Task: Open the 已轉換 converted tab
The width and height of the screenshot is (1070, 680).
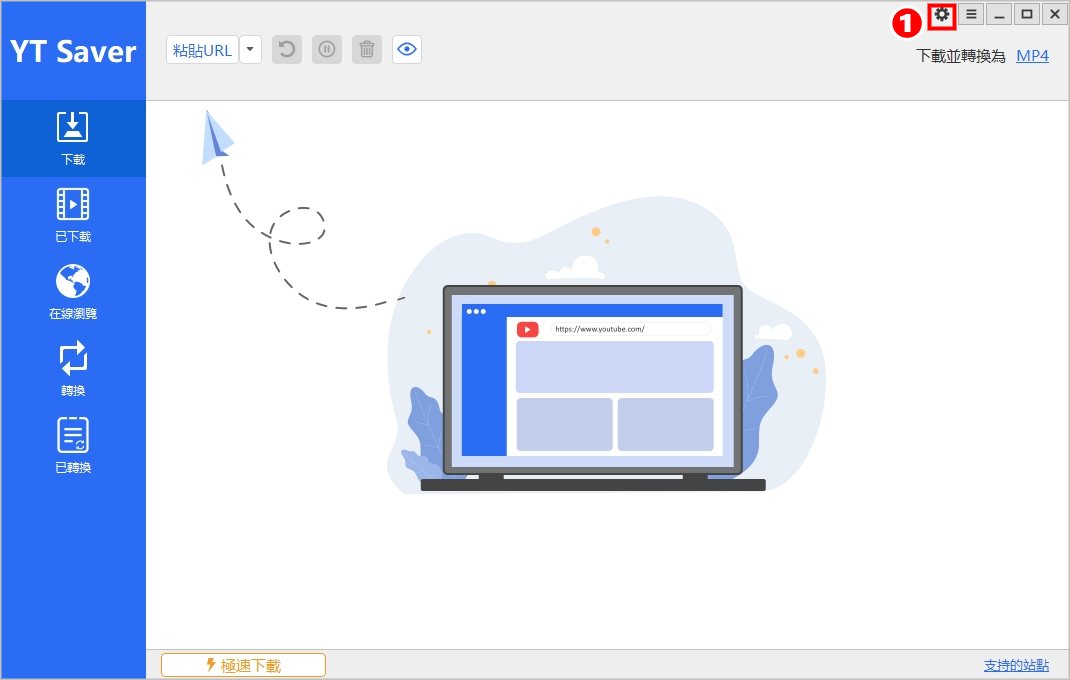Action: (73, 446)
